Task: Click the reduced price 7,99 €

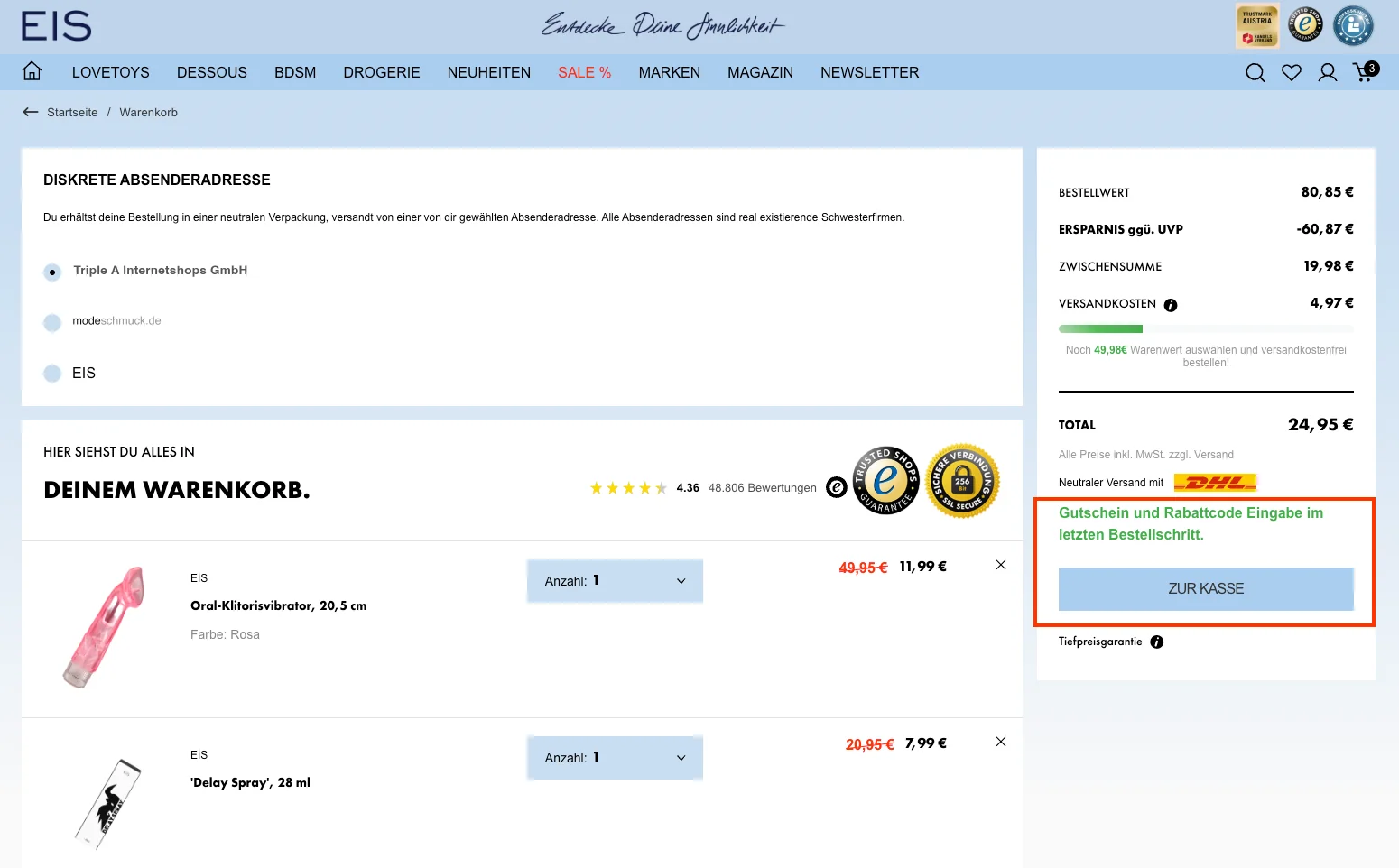Action: 926,743
